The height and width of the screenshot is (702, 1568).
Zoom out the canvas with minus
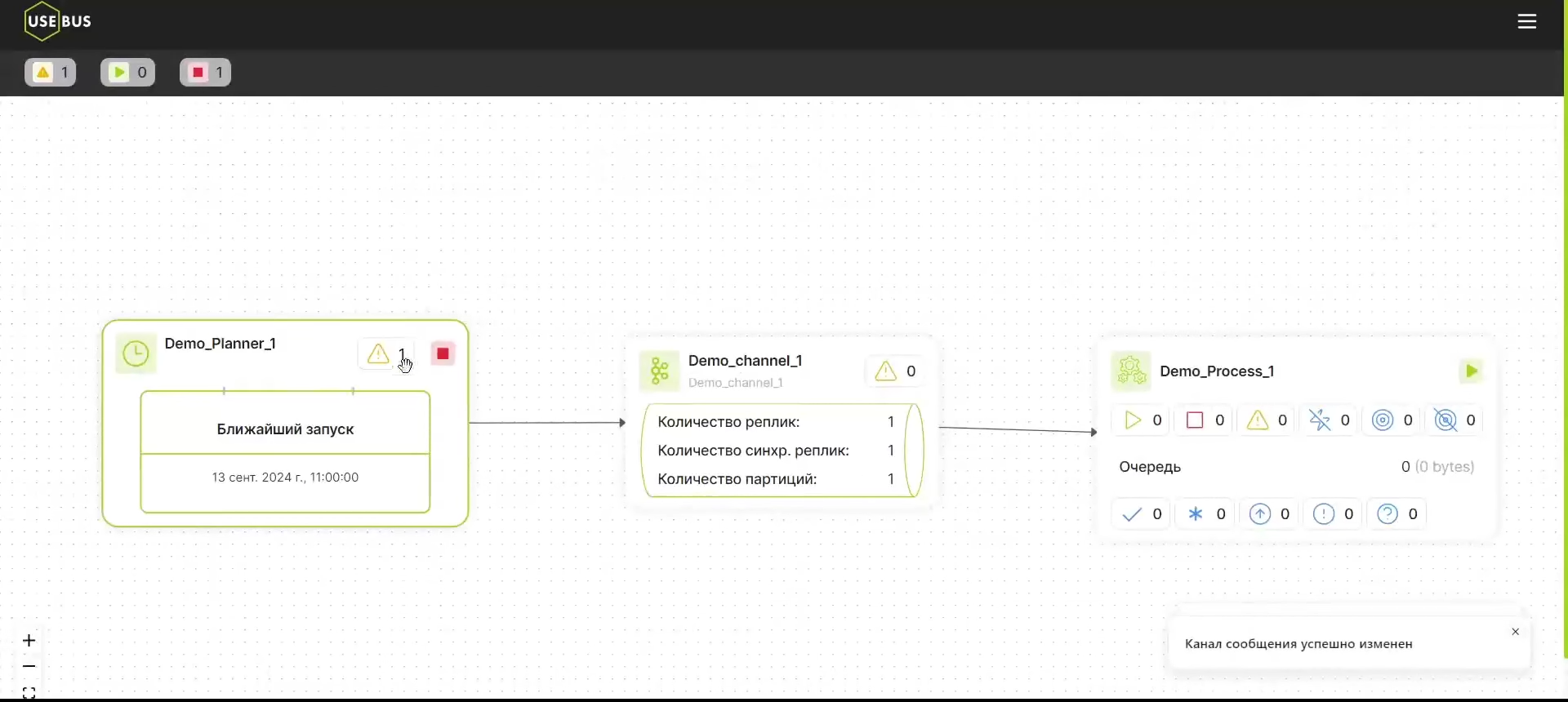(29, 667)
